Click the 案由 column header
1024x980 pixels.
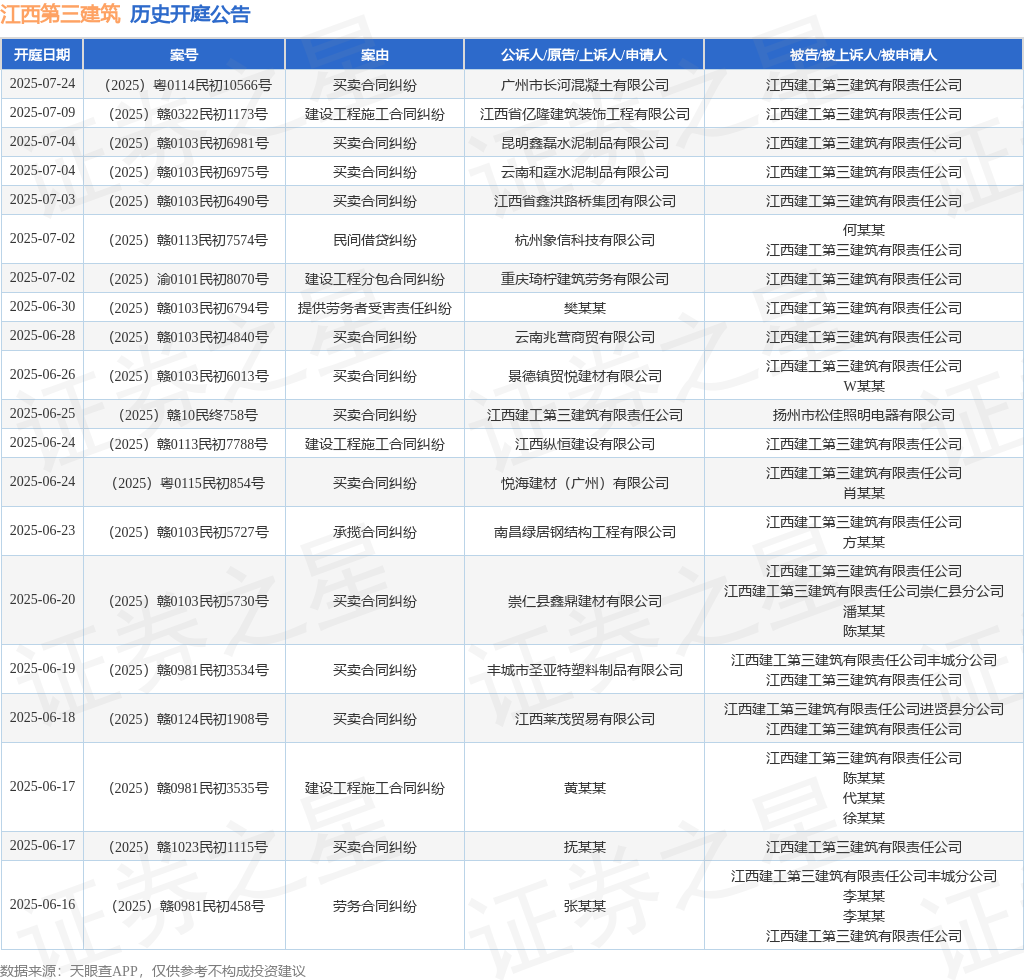[375, 55]
